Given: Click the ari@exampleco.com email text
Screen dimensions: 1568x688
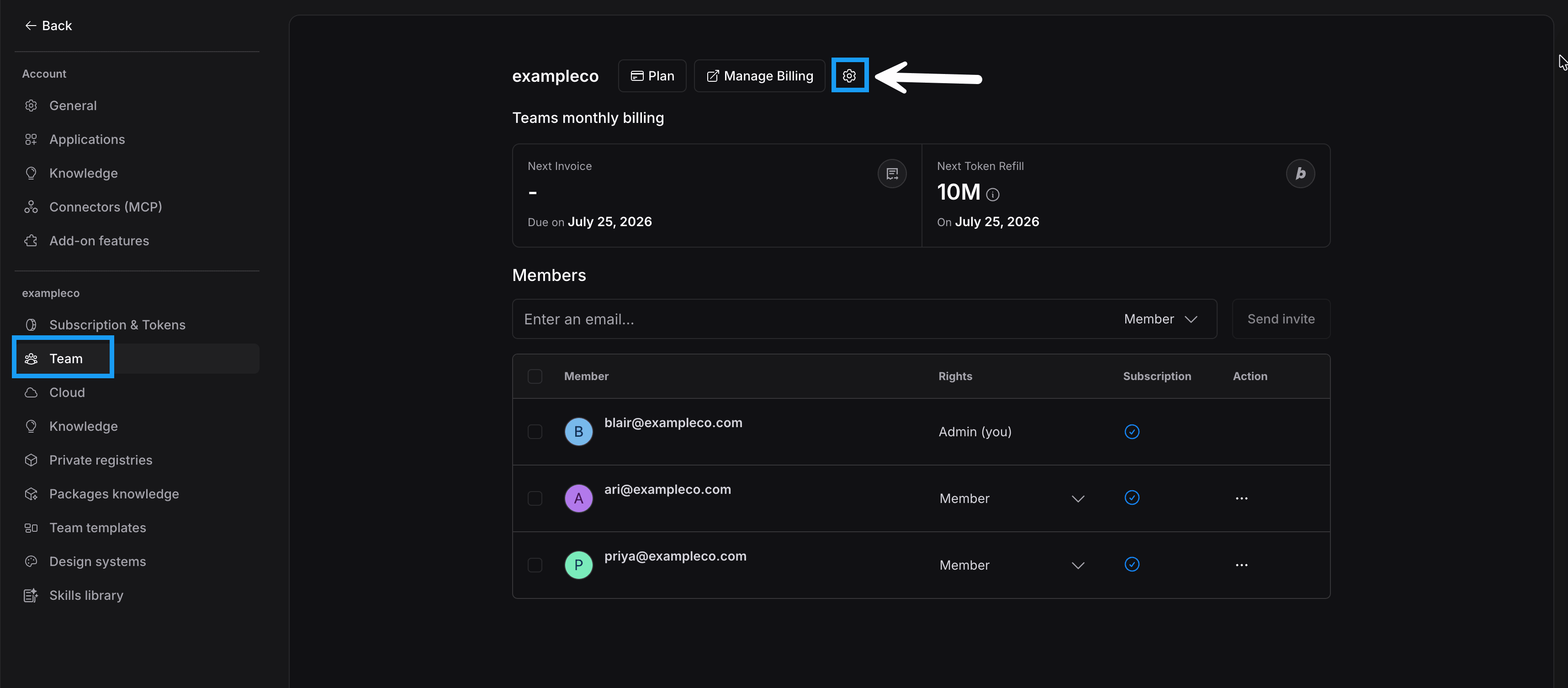Looking at the screenshot, I should (x=667, y=490).
